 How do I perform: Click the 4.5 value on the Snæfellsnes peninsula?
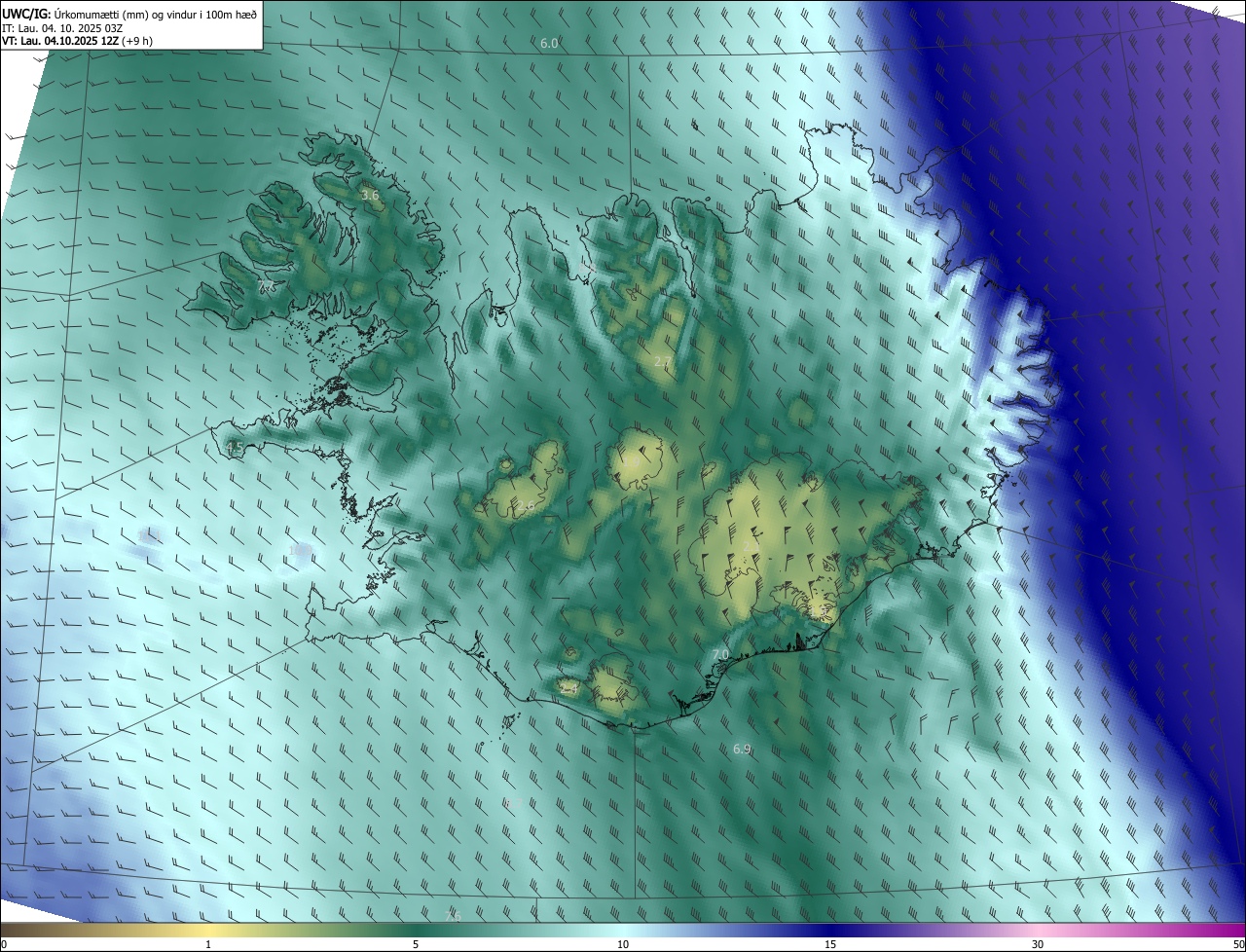point(235,447)
